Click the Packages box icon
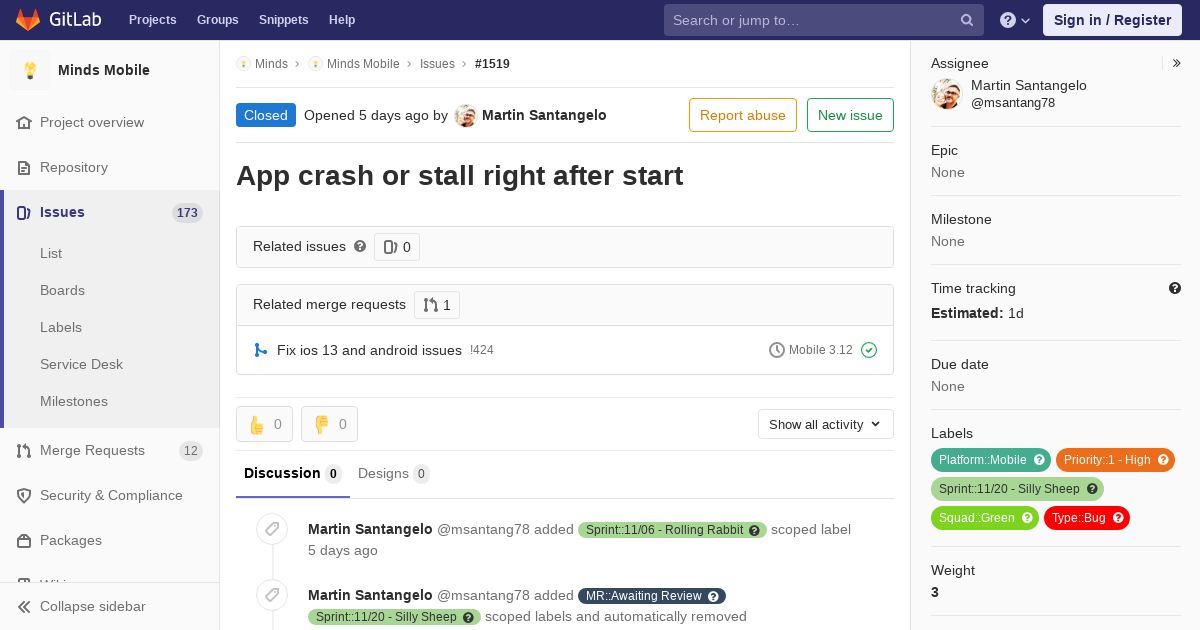This screenshot has height=630, width=1200. [x=24, y=540]
